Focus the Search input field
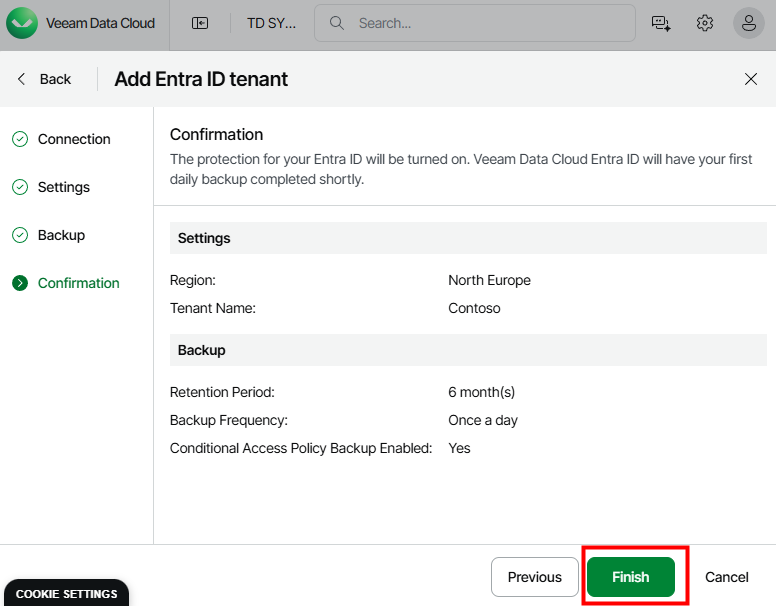 point(490,23)
